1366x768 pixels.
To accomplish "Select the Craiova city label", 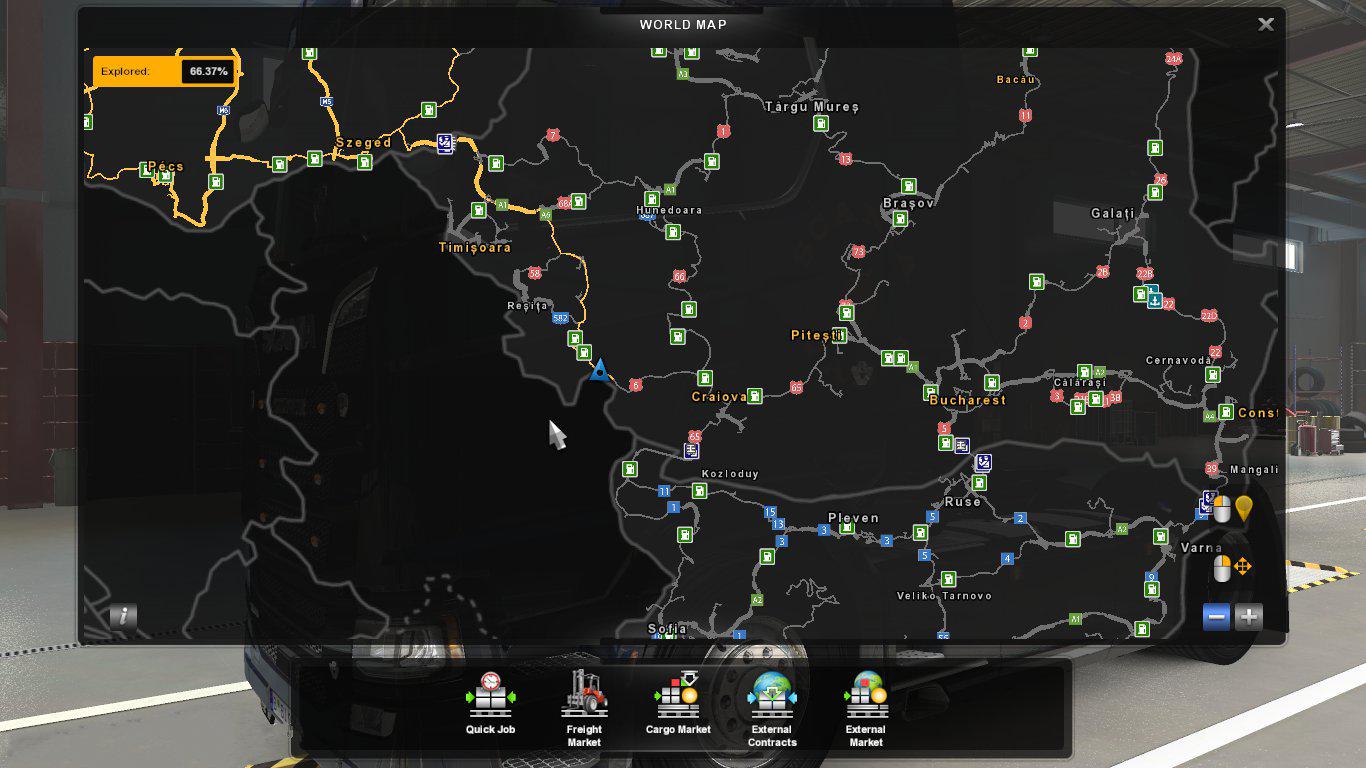I will (x=719, y=397).
